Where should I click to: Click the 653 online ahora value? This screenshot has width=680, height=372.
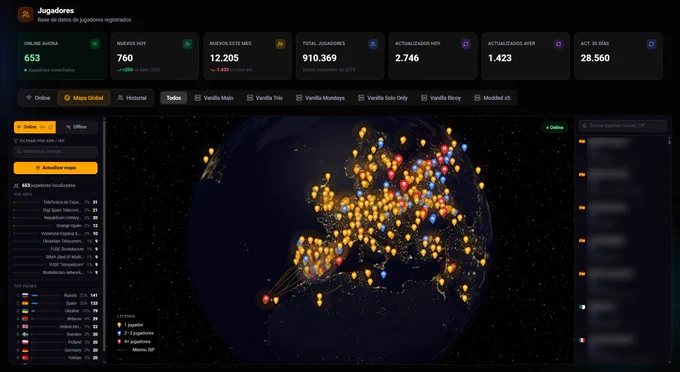pyautogui.click(x=32, y=58)
